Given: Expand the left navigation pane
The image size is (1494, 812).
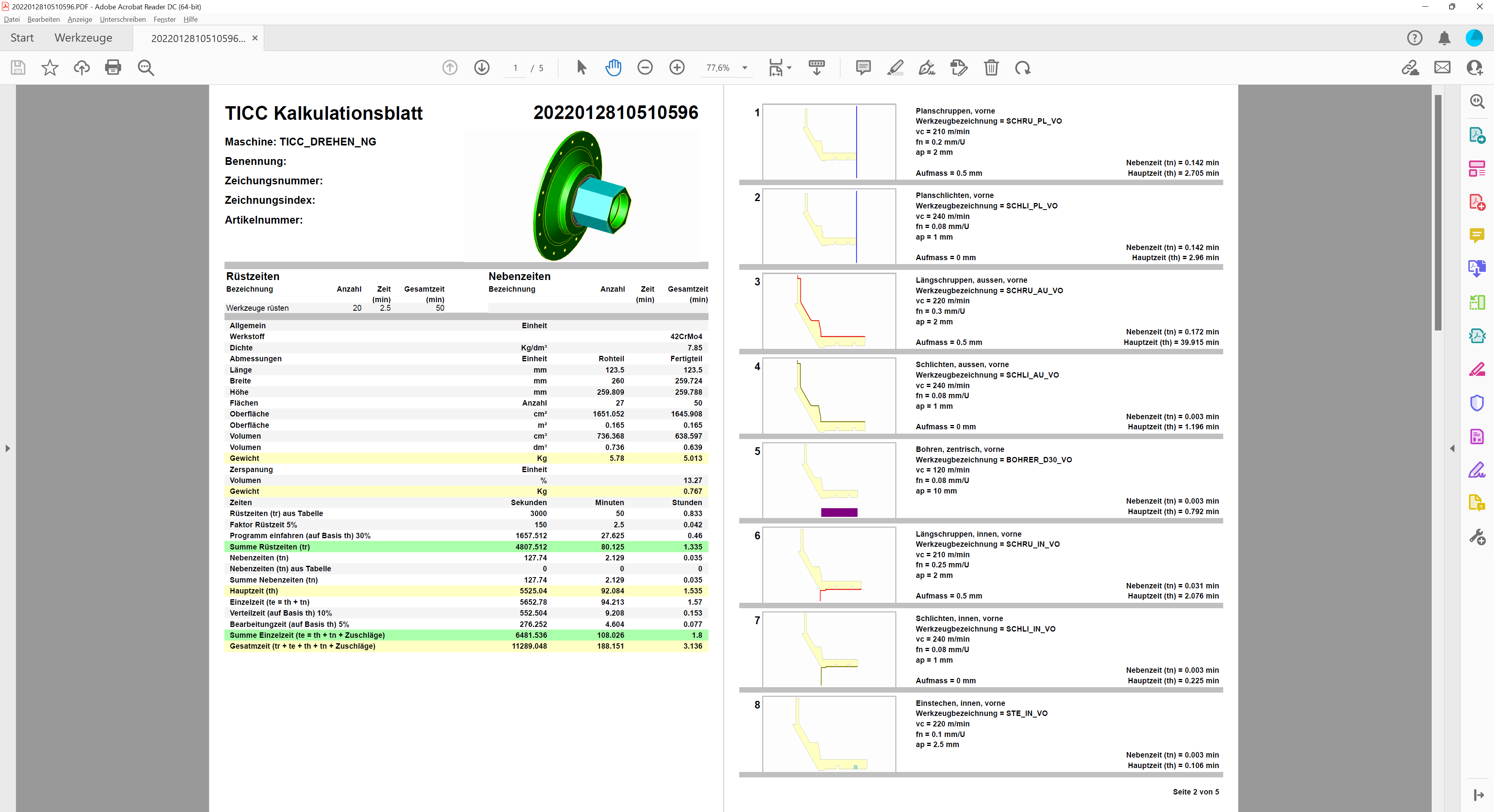Looking at the screenshot, I should (7, 448).
